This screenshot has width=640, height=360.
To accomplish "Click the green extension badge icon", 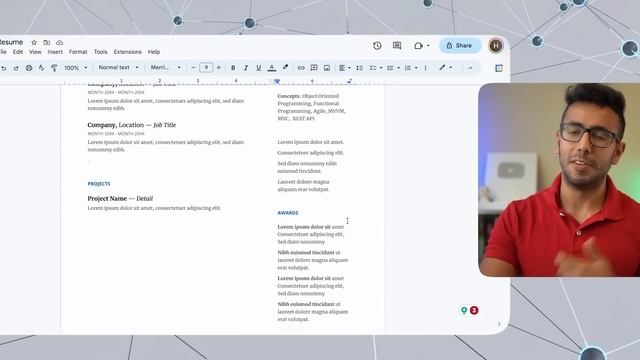I will click(464, 310).
